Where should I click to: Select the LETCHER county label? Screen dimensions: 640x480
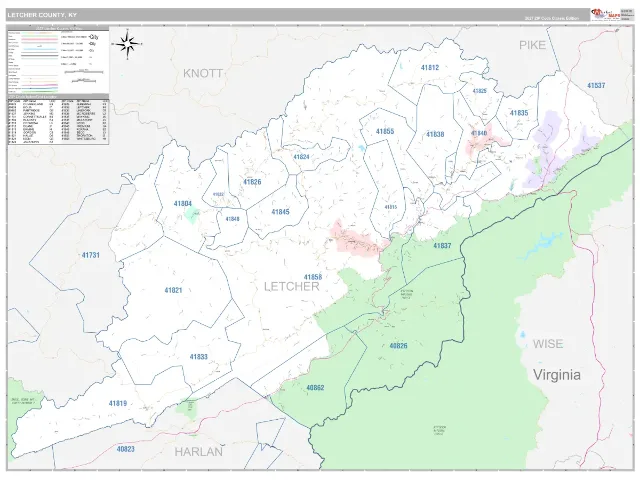pyautogui.click(x=291, y=287)
